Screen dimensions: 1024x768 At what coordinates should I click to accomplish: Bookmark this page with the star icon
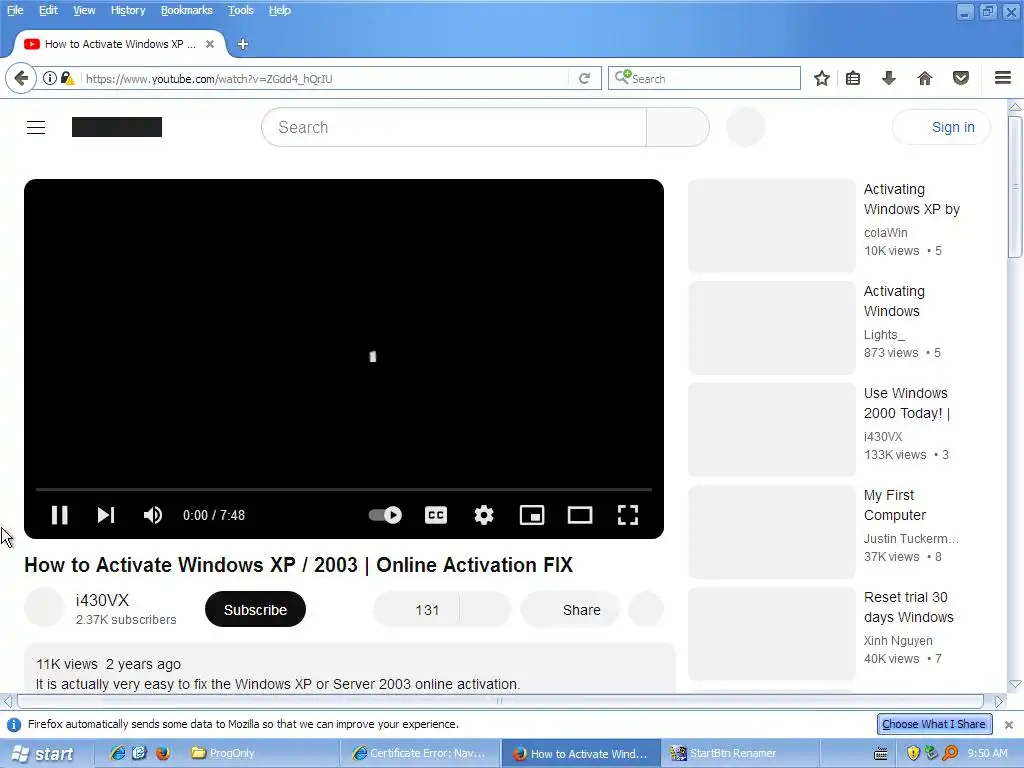tap(822, 78)
